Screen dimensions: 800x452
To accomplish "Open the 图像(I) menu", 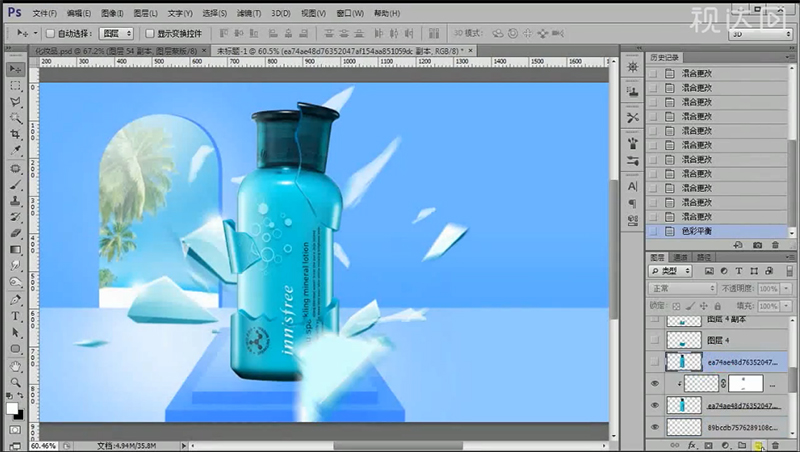I will click(112, 13).
